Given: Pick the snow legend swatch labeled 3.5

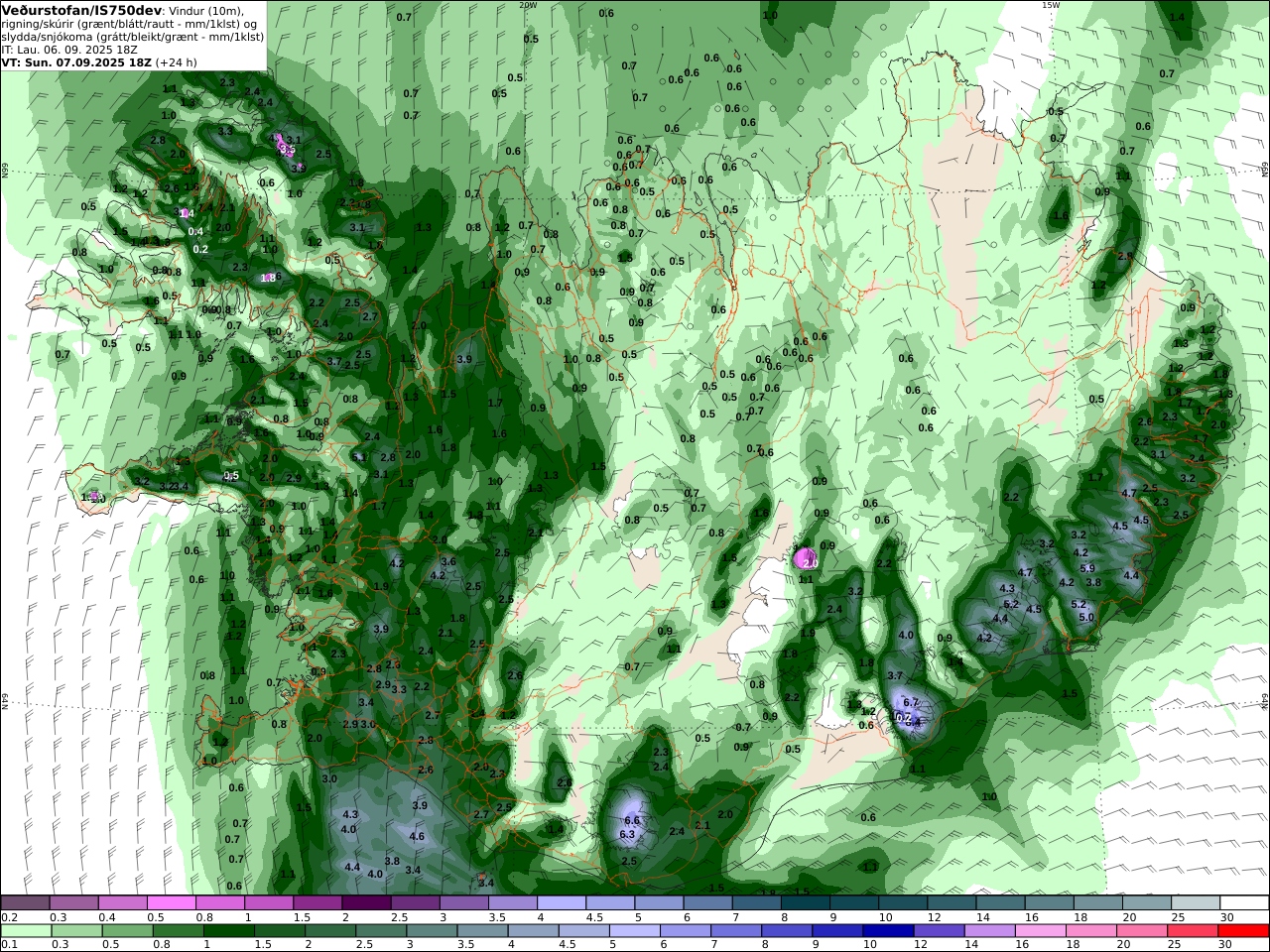Looking at the screenshot, I should (x=512, y=902).
